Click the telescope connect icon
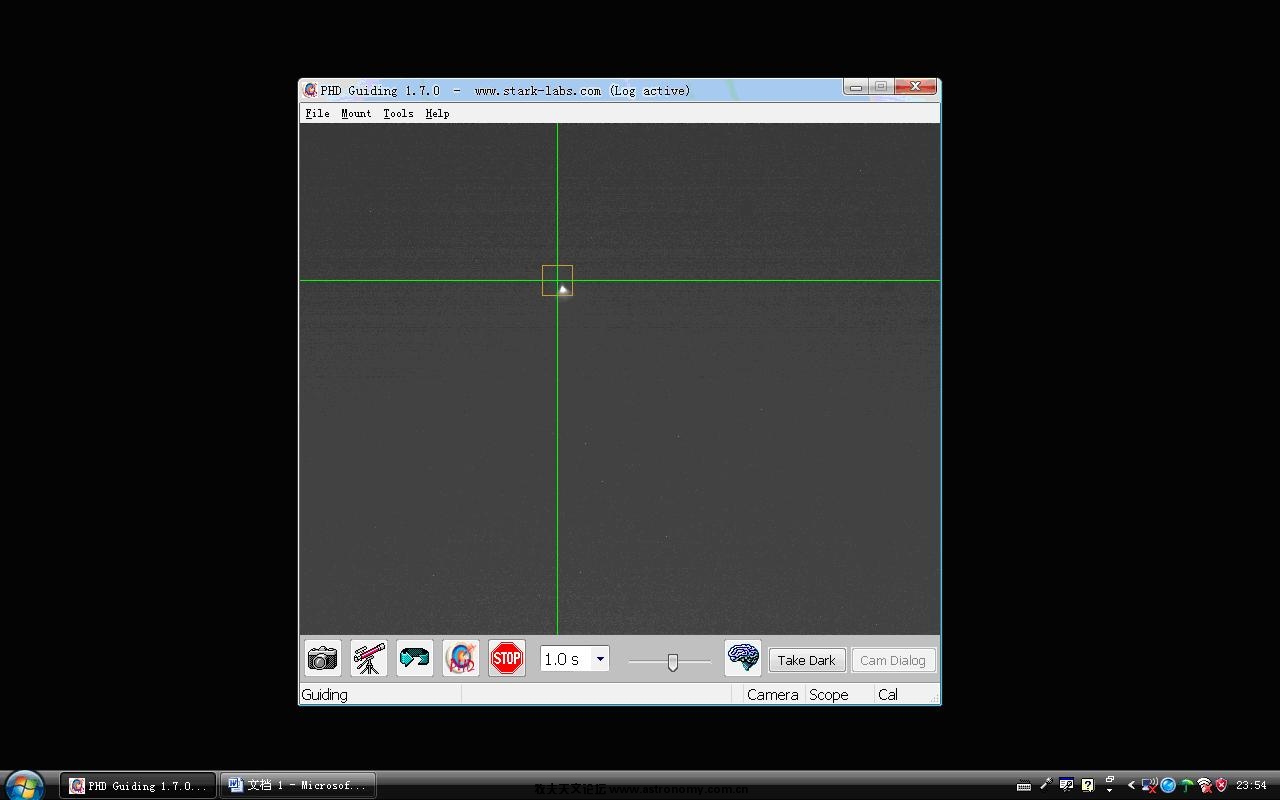Viewport: 1280px width, 800px height. point(369,658)
